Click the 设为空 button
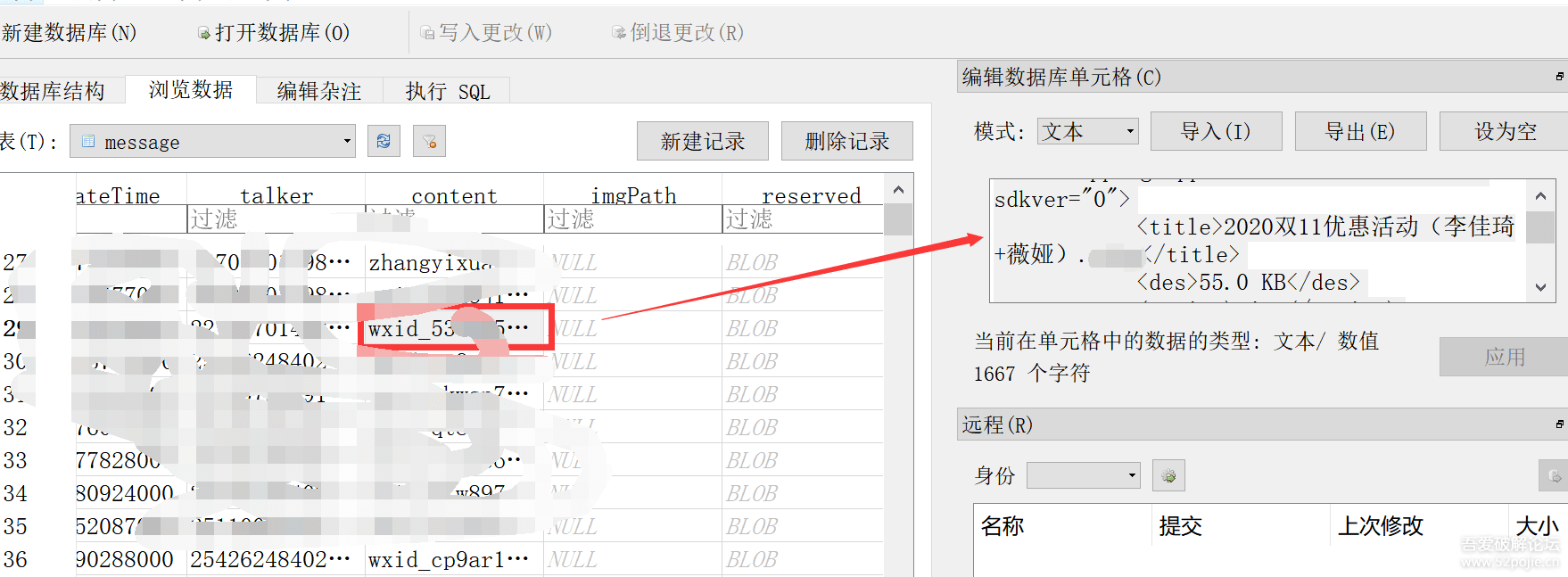Viewport: 1568px width, 577px height. 1506,131
